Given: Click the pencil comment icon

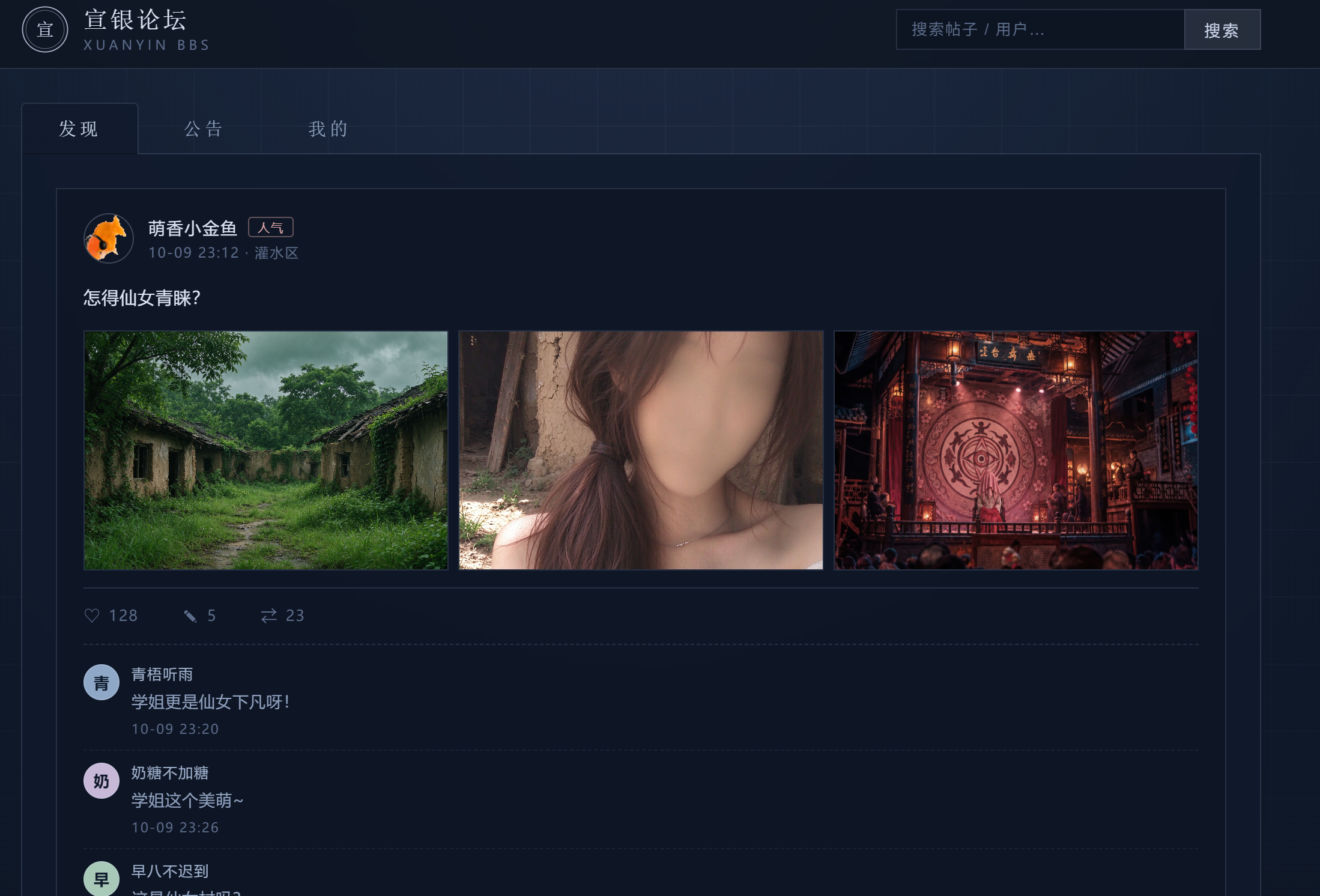Looking at the screenshot, I should click(x=190, y=616).
